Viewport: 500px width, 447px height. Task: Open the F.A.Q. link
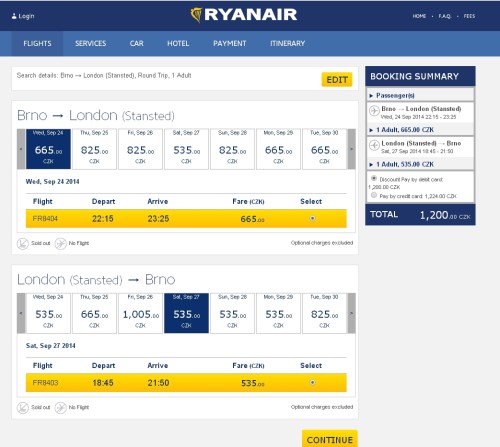click(444, 16)
